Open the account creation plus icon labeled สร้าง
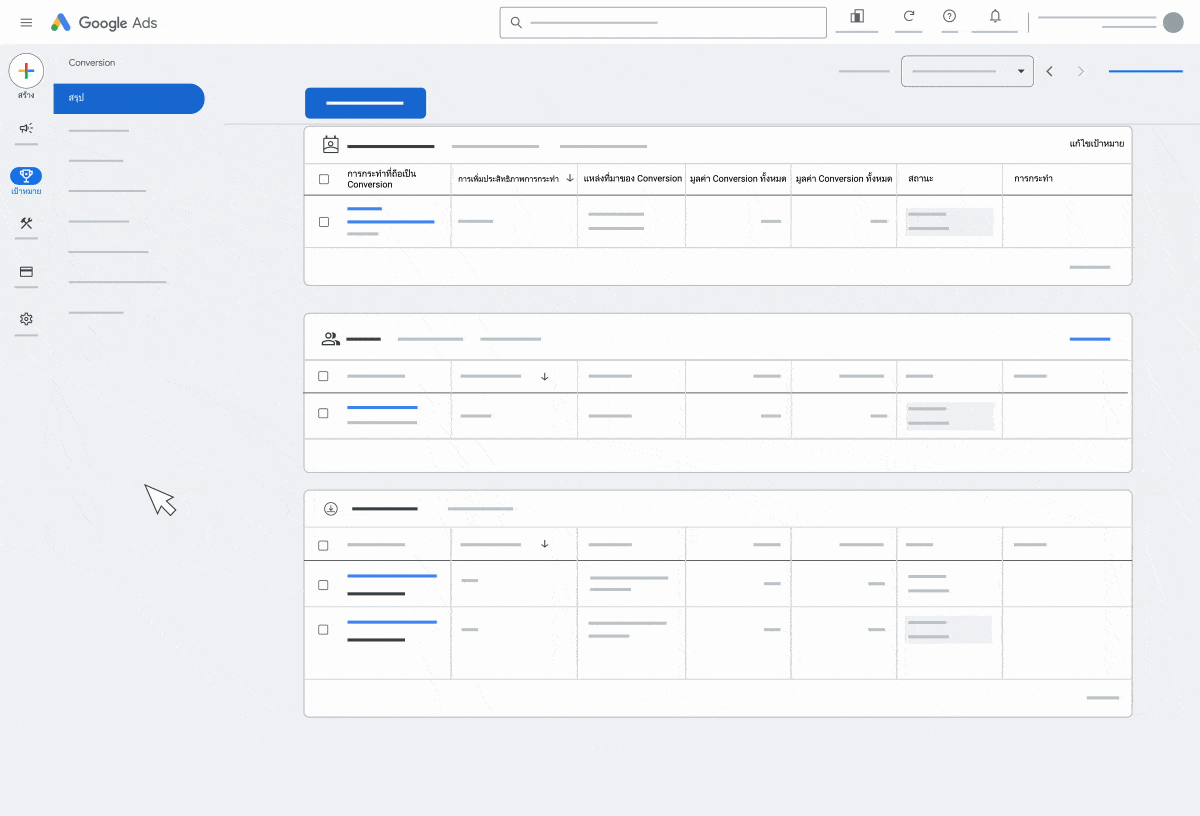Image resolution: width=1200 pixels, height=816 pixels. pos(25,71)
